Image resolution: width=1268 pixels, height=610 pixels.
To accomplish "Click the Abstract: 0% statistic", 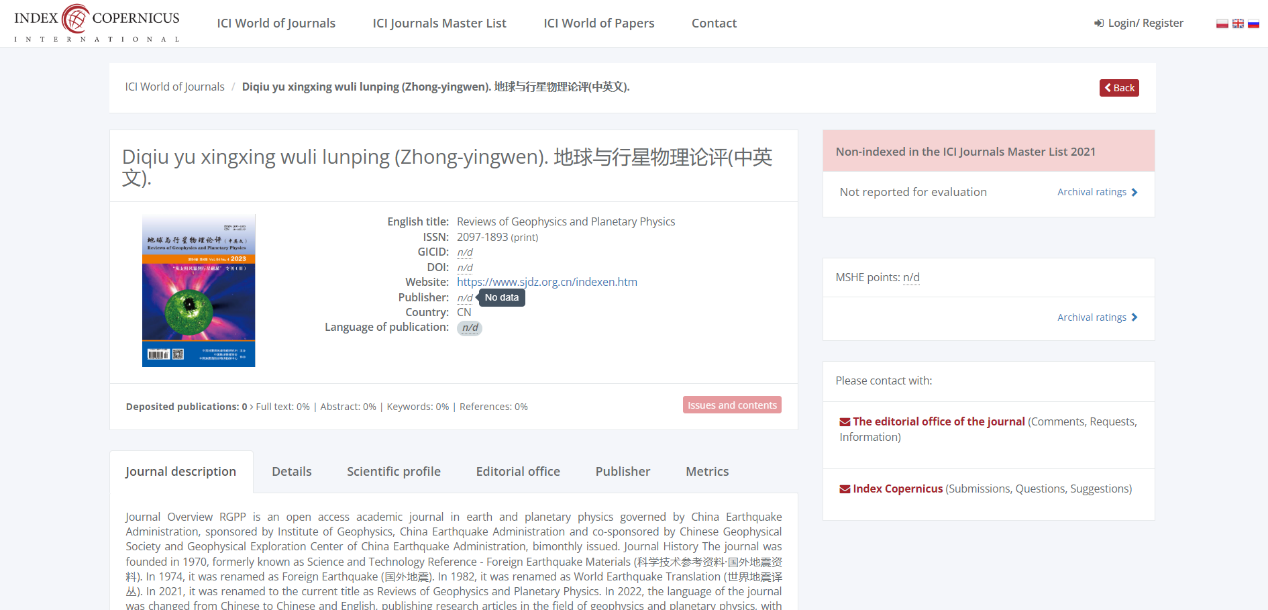I will tap(348, 407).
